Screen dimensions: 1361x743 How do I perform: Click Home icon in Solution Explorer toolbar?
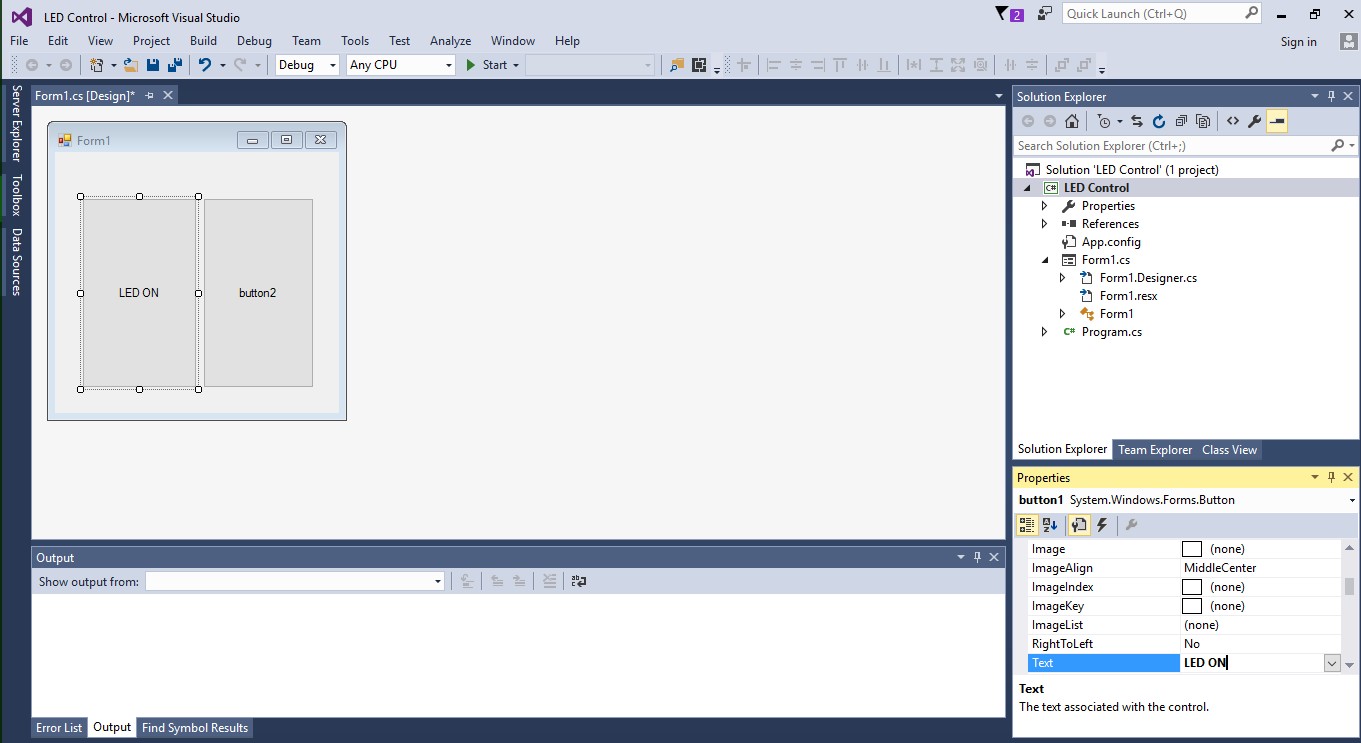[x=1072, y=121]
